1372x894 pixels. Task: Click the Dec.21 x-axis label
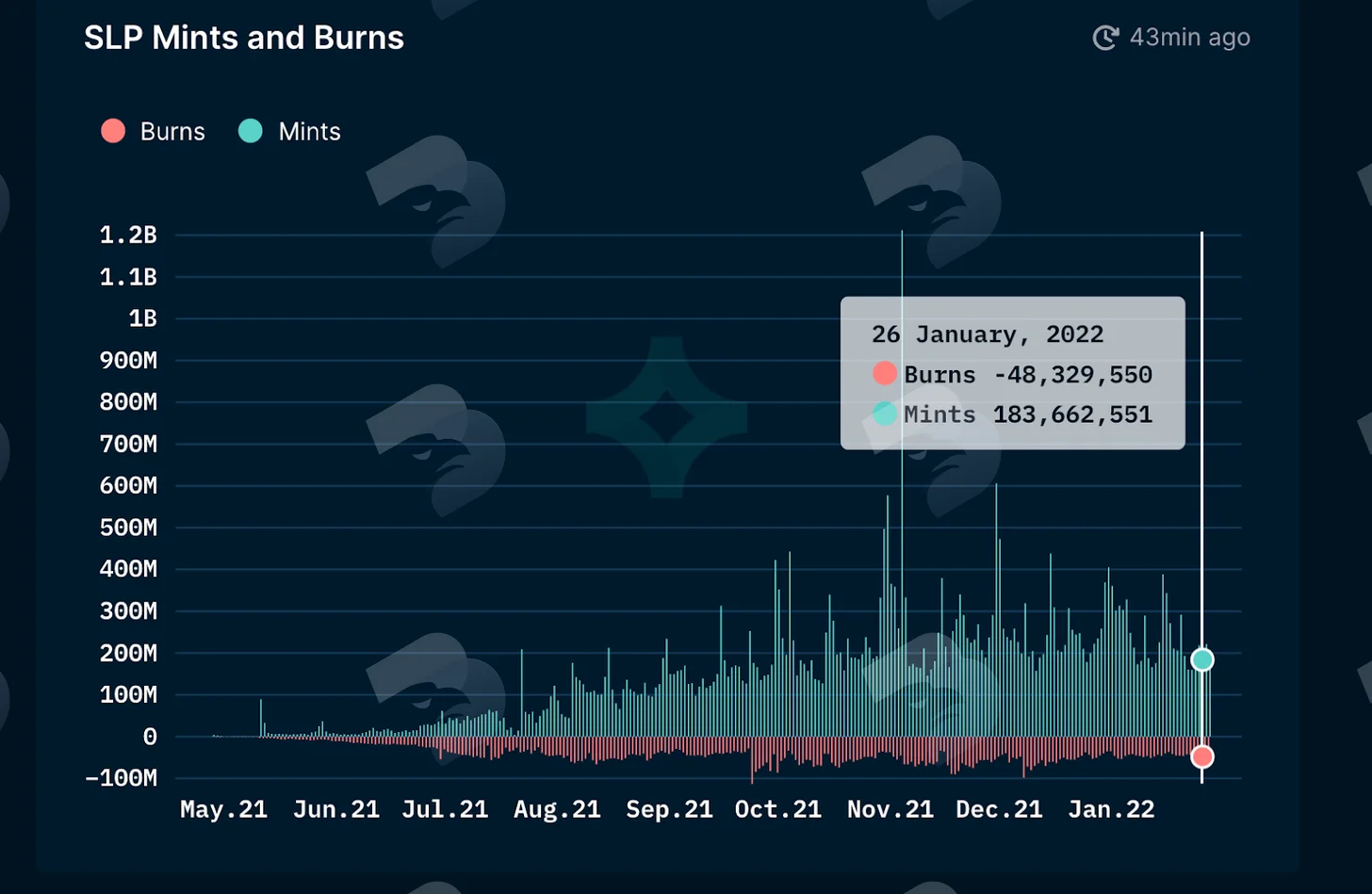[999, 809]
